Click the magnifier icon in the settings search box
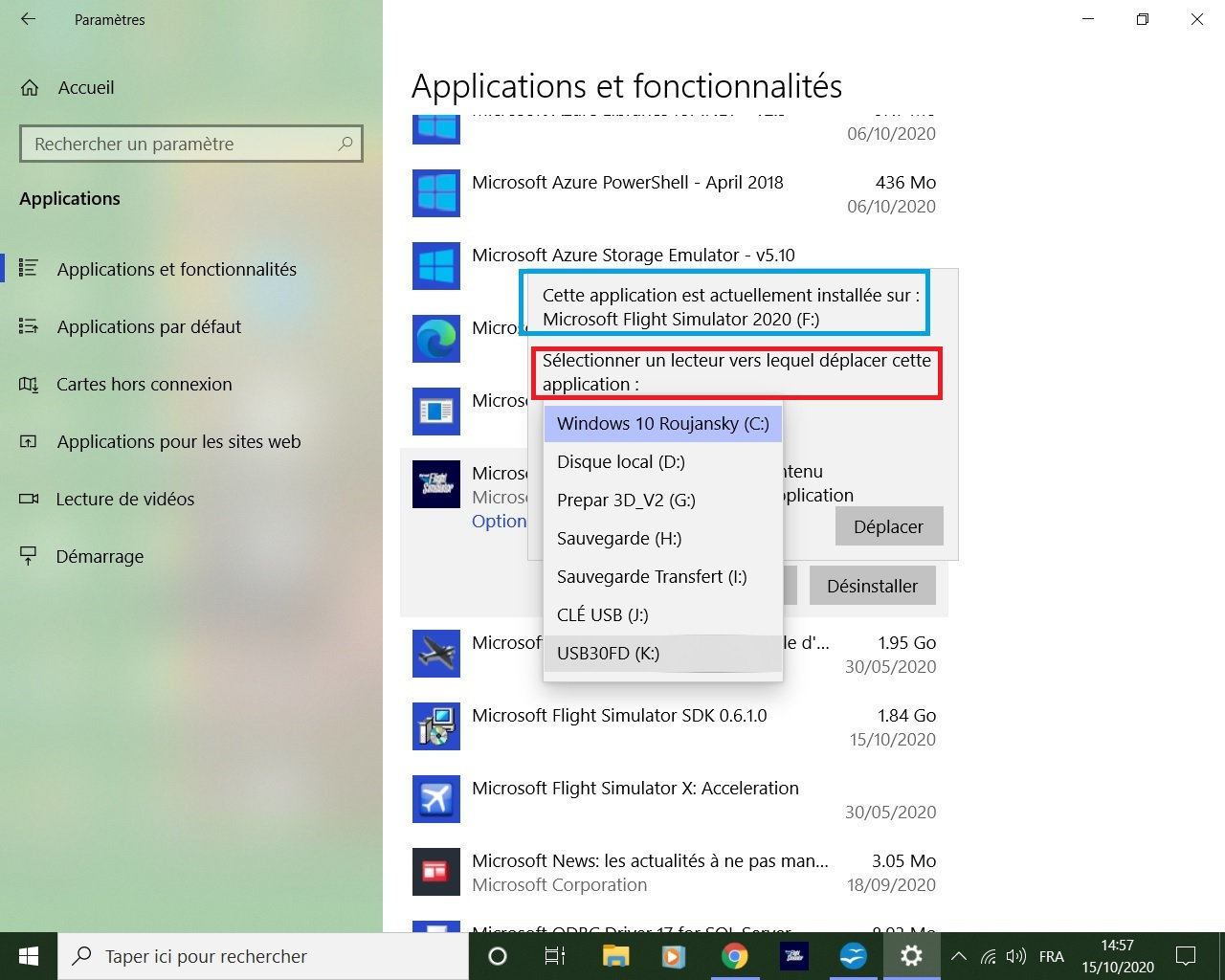Screen dimensions: 1225x980 click(x=345, y=144)
